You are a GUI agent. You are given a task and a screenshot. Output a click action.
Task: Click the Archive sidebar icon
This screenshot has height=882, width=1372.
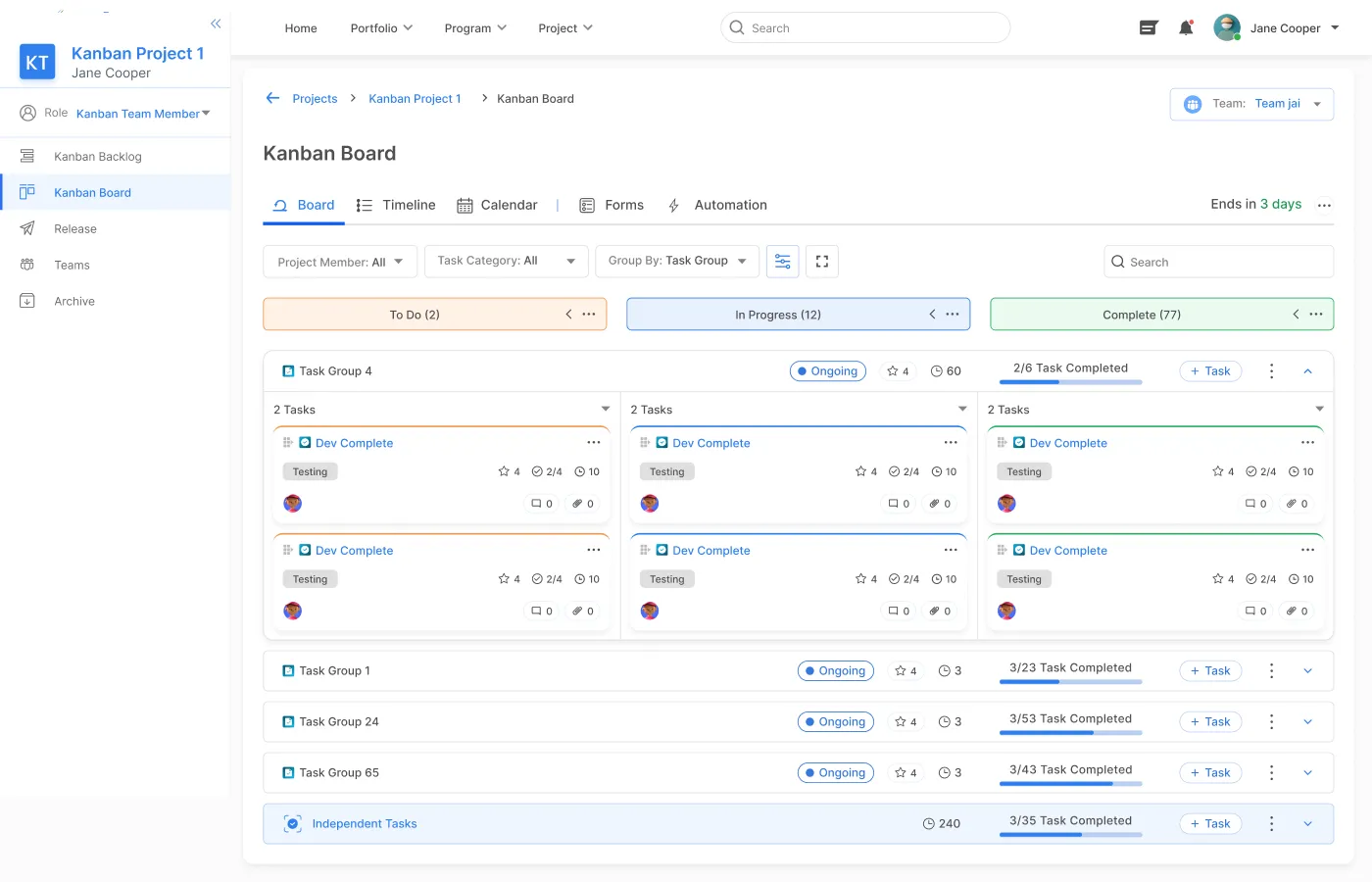[27, 301]
